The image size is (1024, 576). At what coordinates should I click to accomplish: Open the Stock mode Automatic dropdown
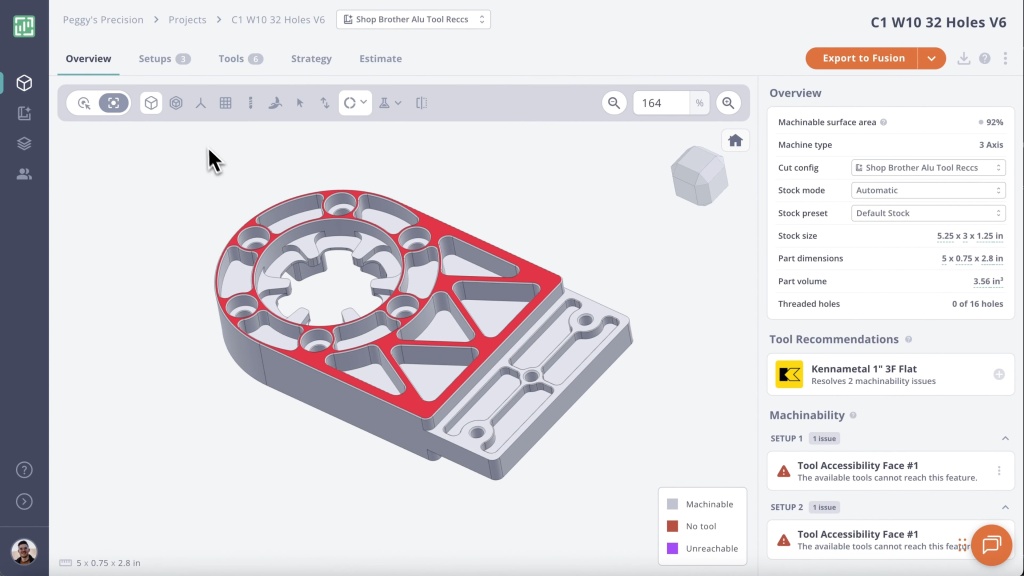(928, 190)
